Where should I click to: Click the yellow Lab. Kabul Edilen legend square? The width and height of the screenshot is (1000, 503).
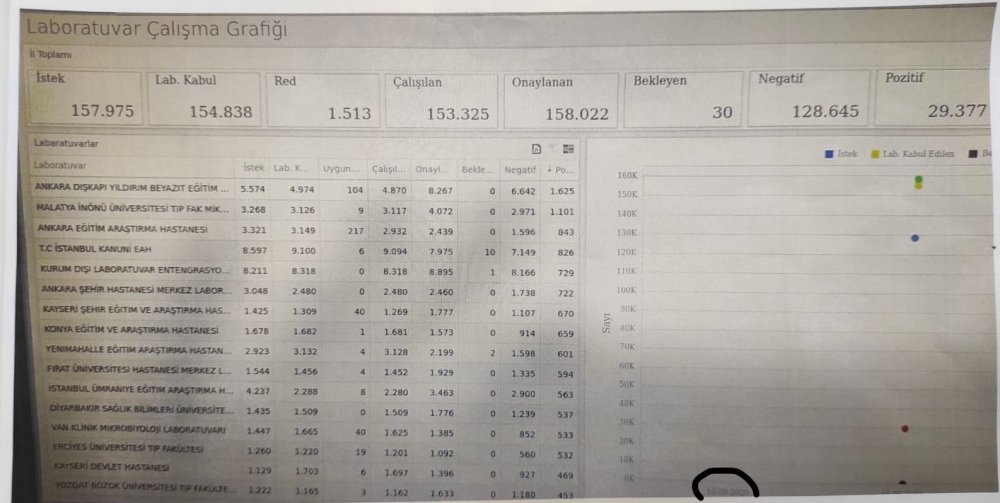coord(876,154)
